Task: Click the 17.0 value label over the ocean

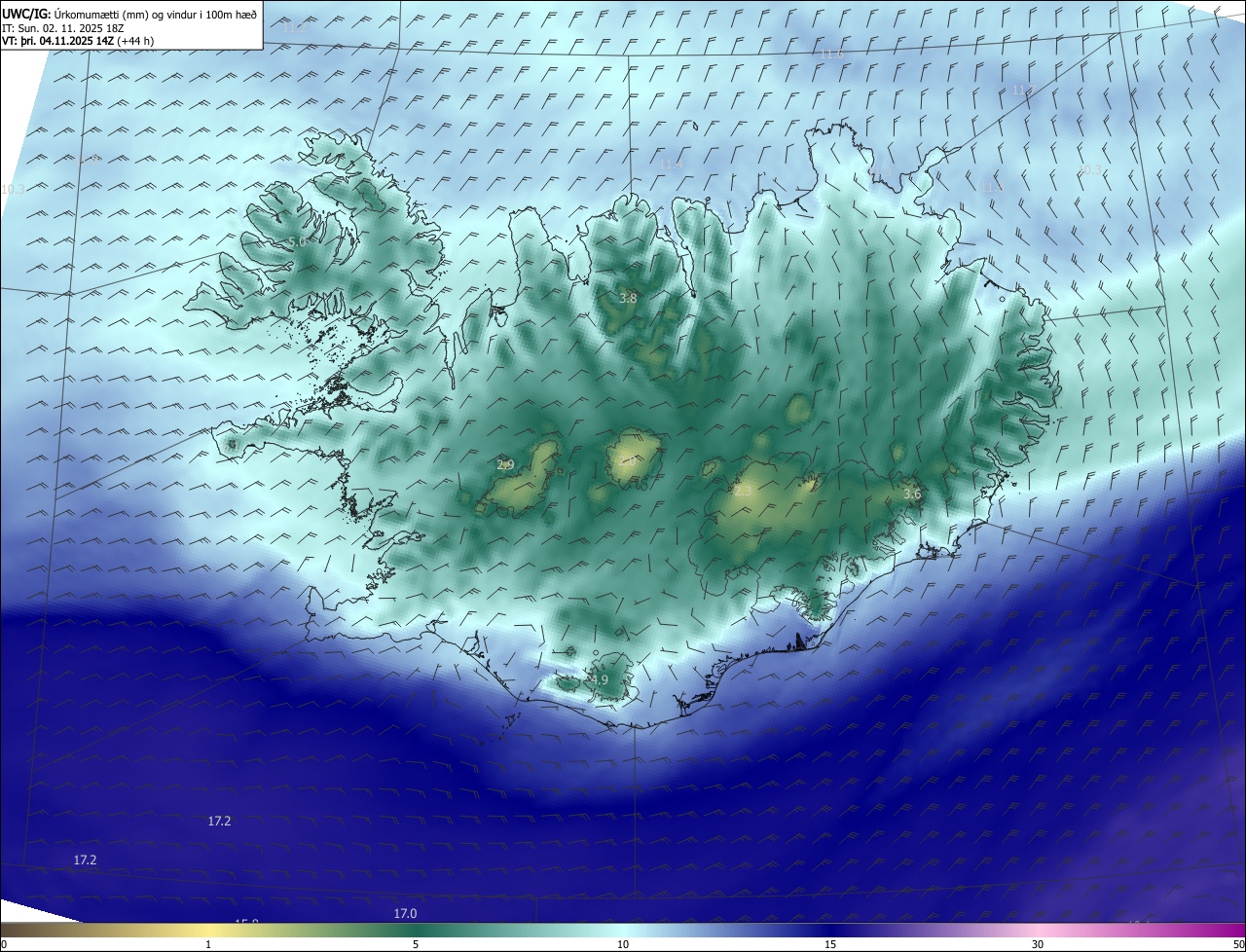Action: pyautogui.click(x=405, y=913)
